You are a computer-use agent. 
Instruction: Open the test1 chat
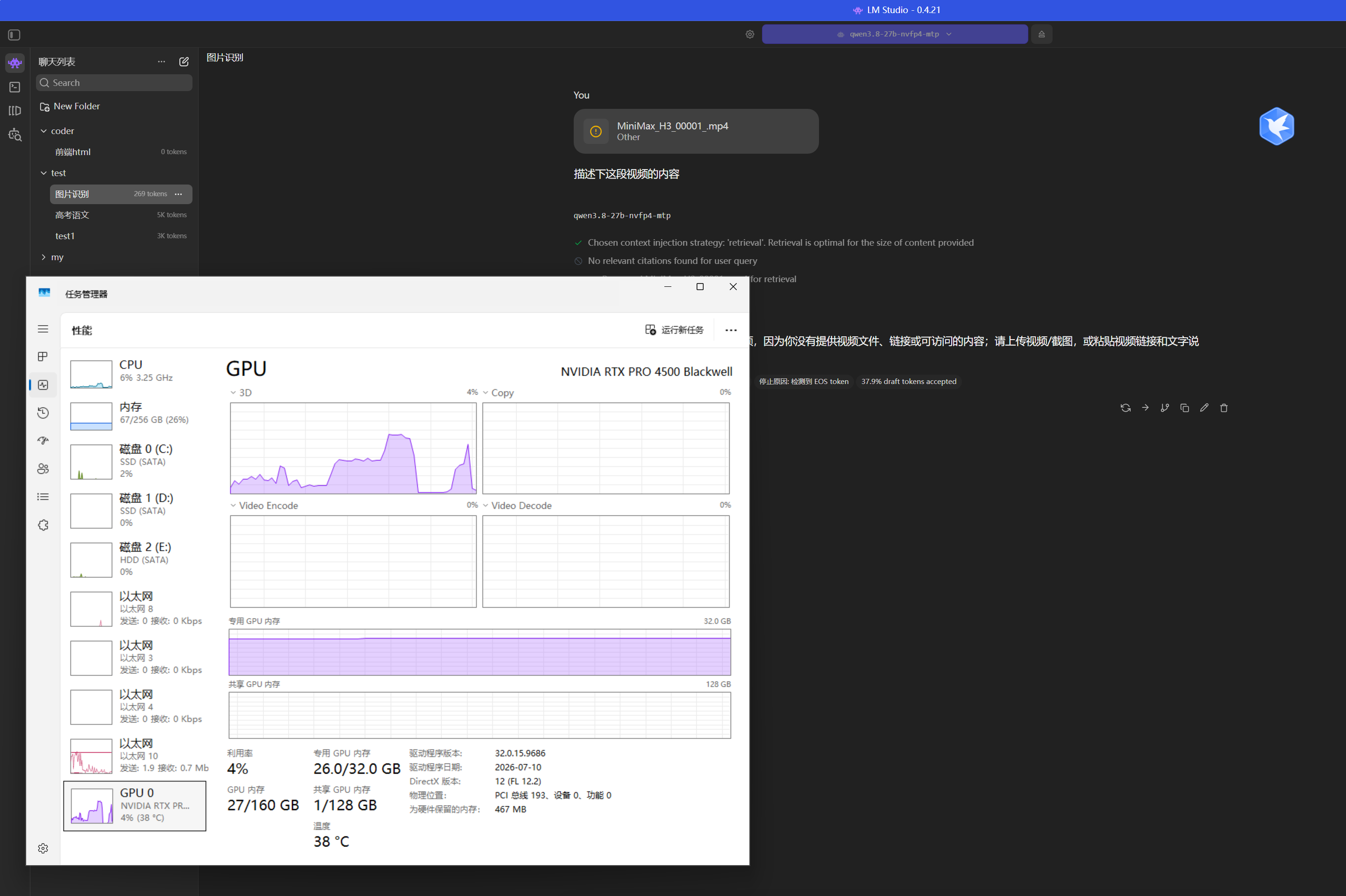(x=121, y=236)
